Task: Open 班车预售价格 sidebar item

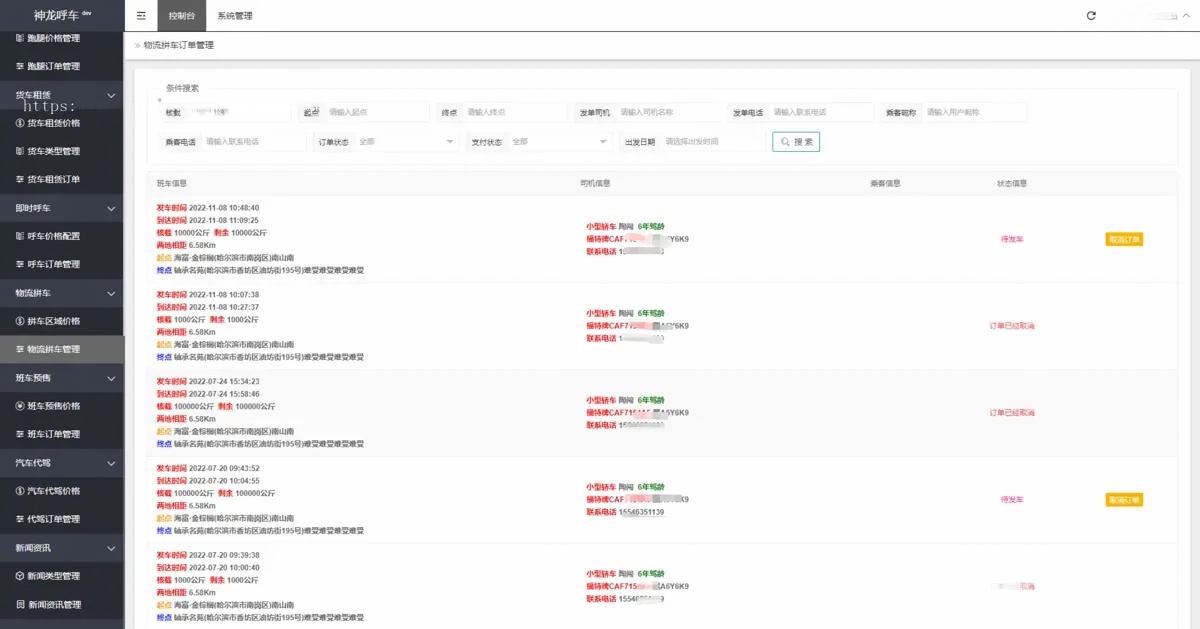Action: pyautogui.click(x=53, y=406)
